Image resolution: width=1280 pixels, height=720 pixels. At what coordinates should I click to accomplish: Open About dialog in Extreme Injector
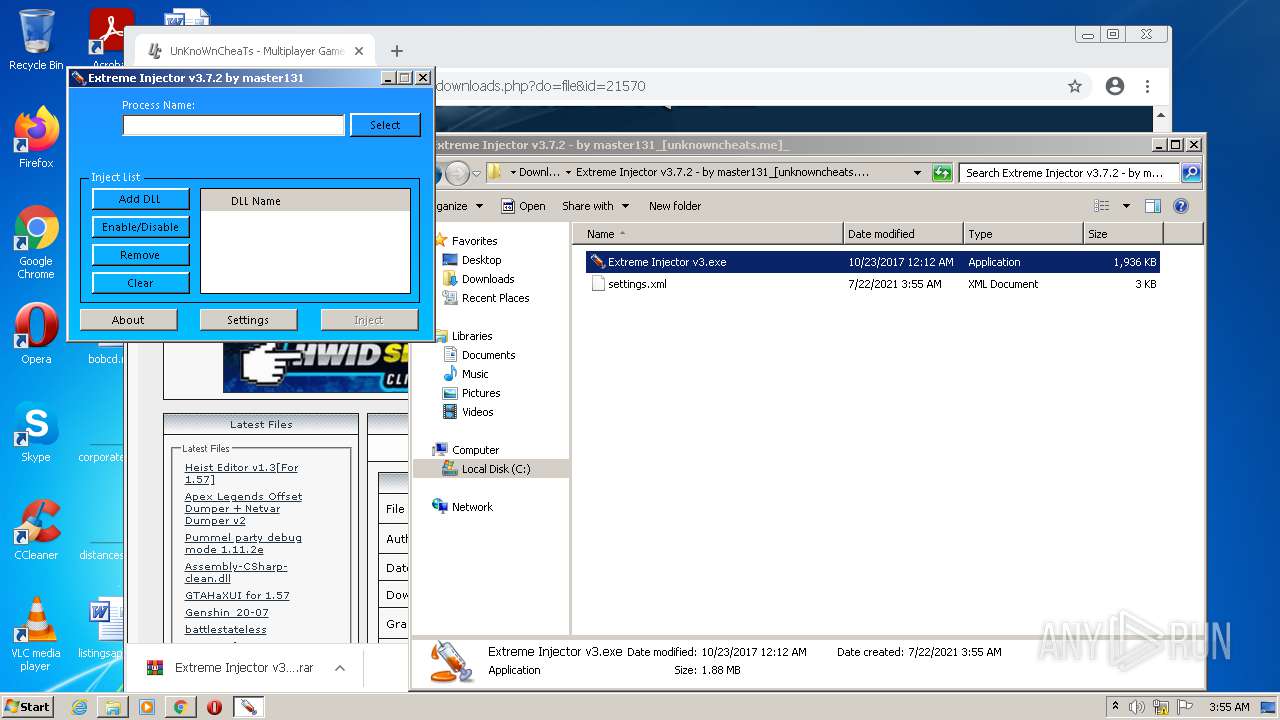(128, 320)
